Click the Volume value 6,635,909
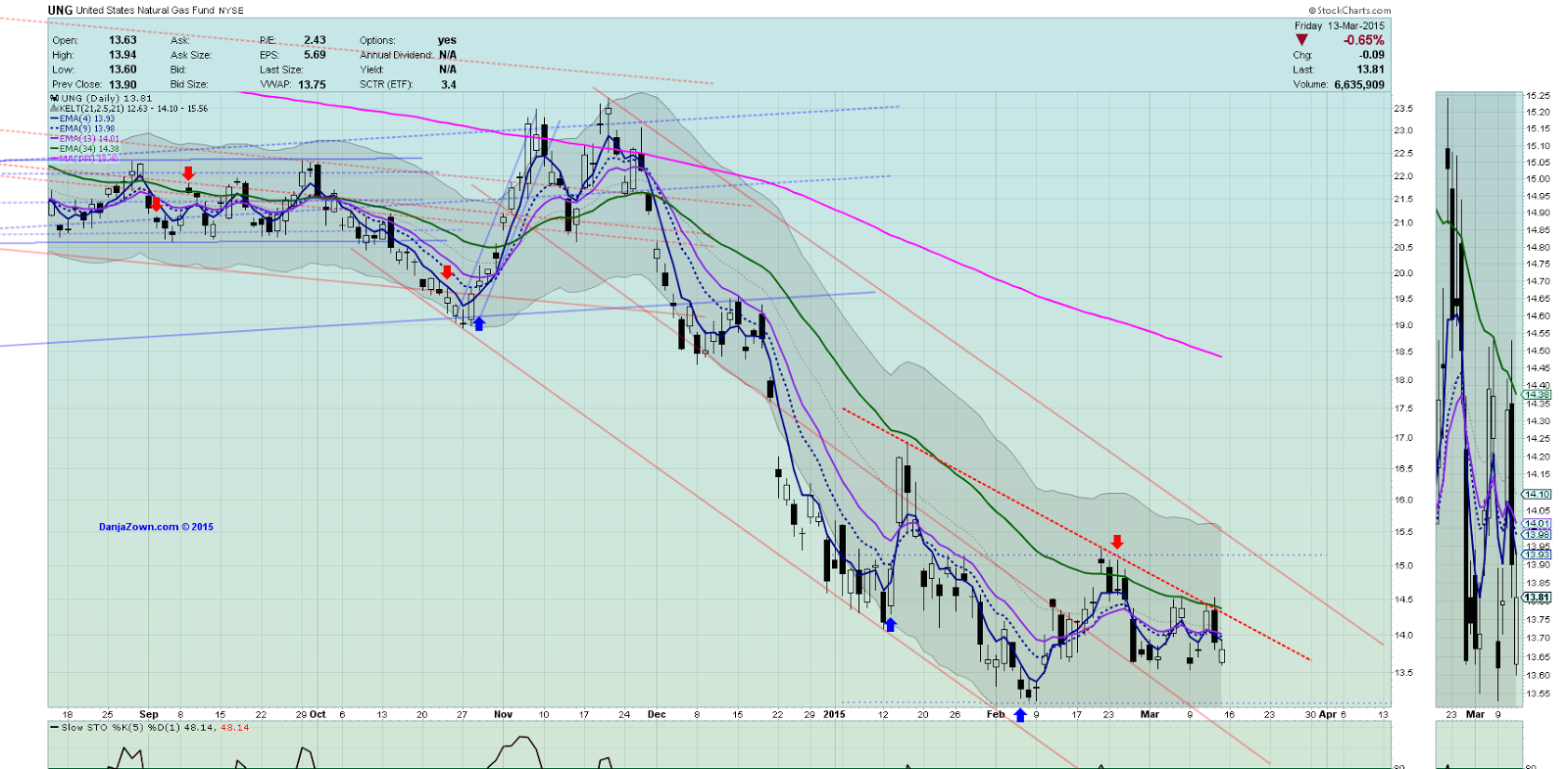This screenshot has width=1568, height=769. 1359,84
